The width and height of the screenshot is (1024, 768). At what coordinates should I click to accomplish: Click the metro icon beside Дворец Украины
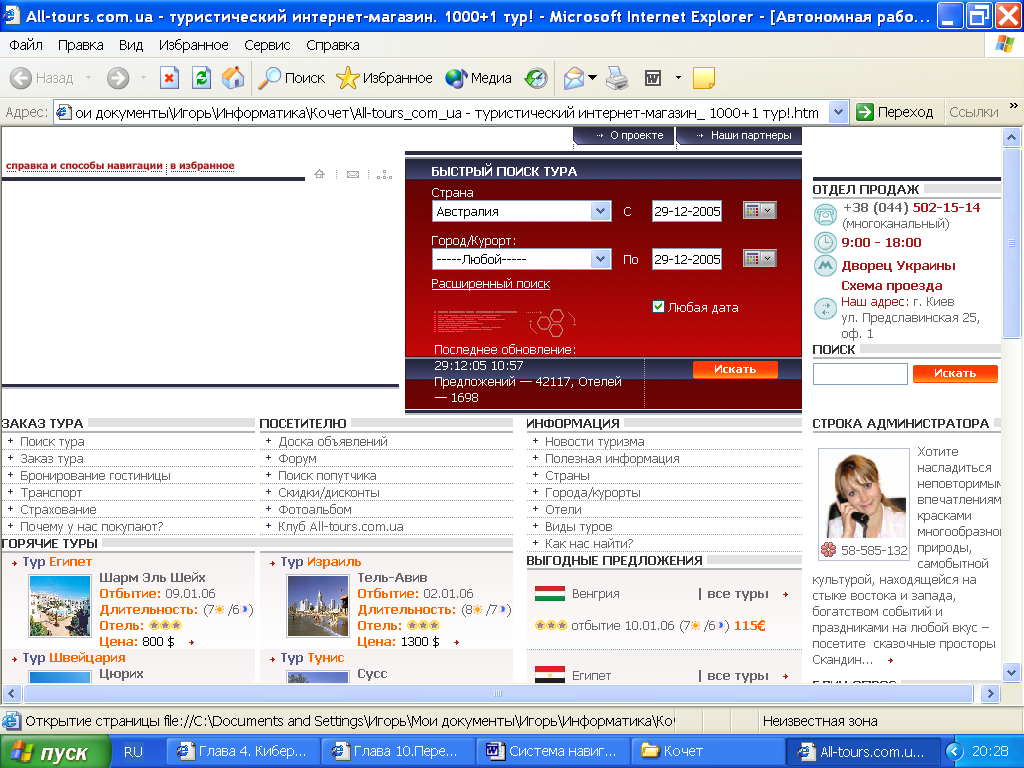click(x=825, y=266)
